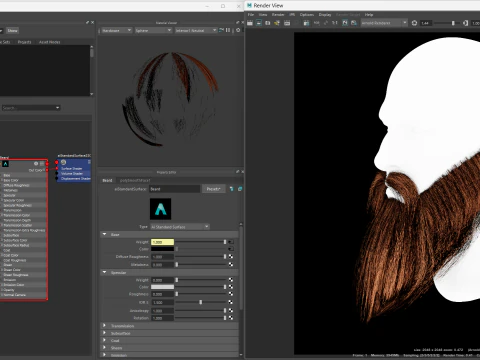Click the white Specular Color swatch
480x360 pixels.
tap(162, 287)
